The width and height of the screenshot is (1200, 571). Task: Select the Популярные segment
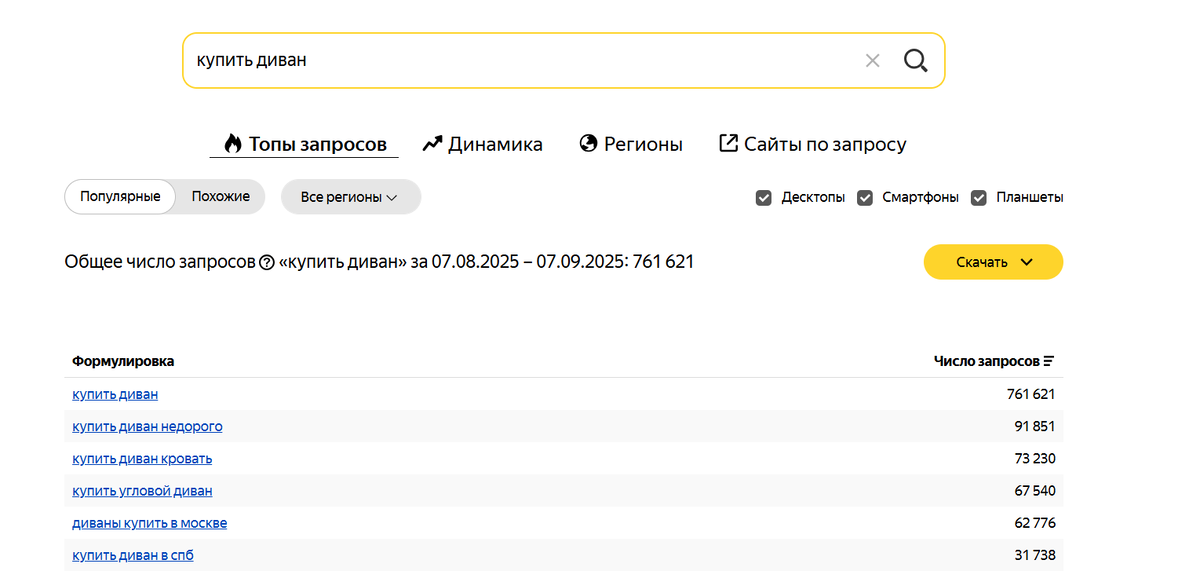pos(120,197)
